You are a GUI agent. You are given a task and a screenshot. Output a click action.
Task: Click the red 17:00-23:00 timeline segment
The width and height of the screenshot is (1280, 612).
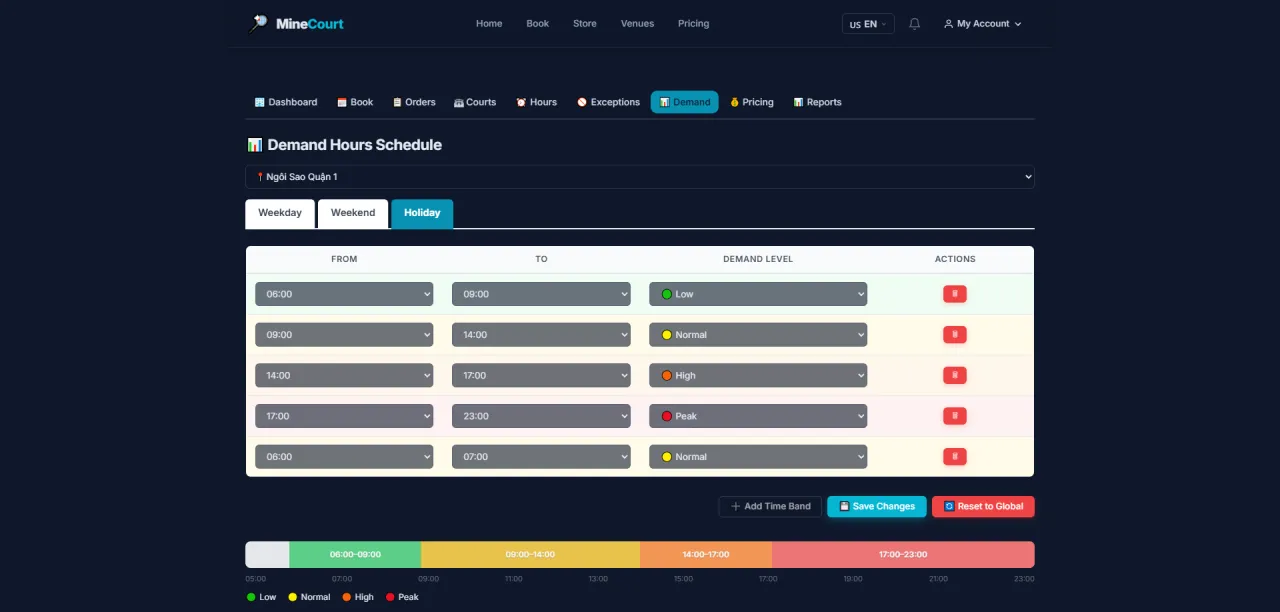click(x=903, y=554)
